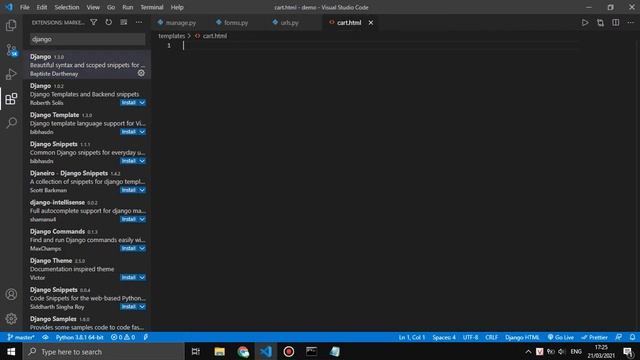The image size is (640, 360).
Task: Open Install dropdown for Django Snippets by bibhasdn
Action: pyautogui.click(x=142, y=161)
